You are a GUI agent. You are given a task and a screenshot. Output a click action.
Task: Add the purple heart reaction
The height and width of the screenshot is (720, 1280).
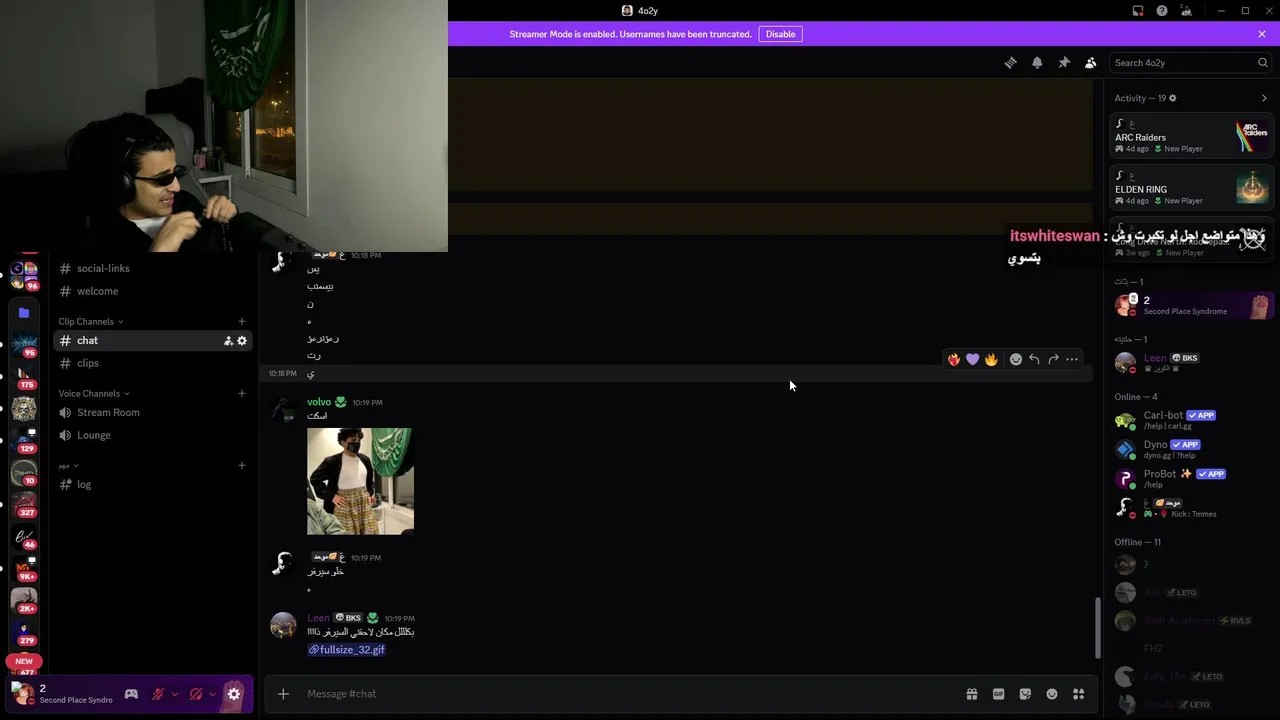pyautogui.click(x=972, y=359)
